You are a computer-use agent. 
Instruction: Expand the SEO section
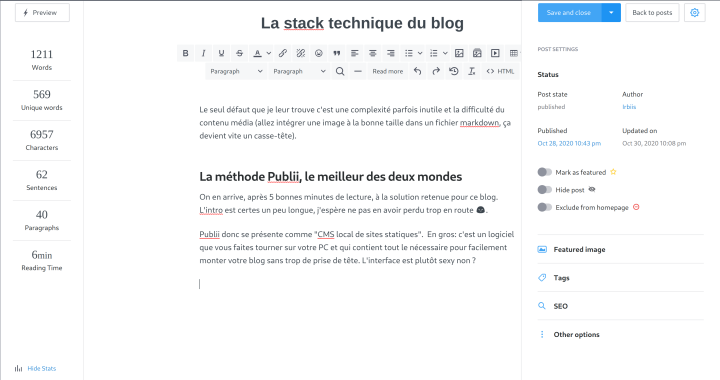point(620,306)
